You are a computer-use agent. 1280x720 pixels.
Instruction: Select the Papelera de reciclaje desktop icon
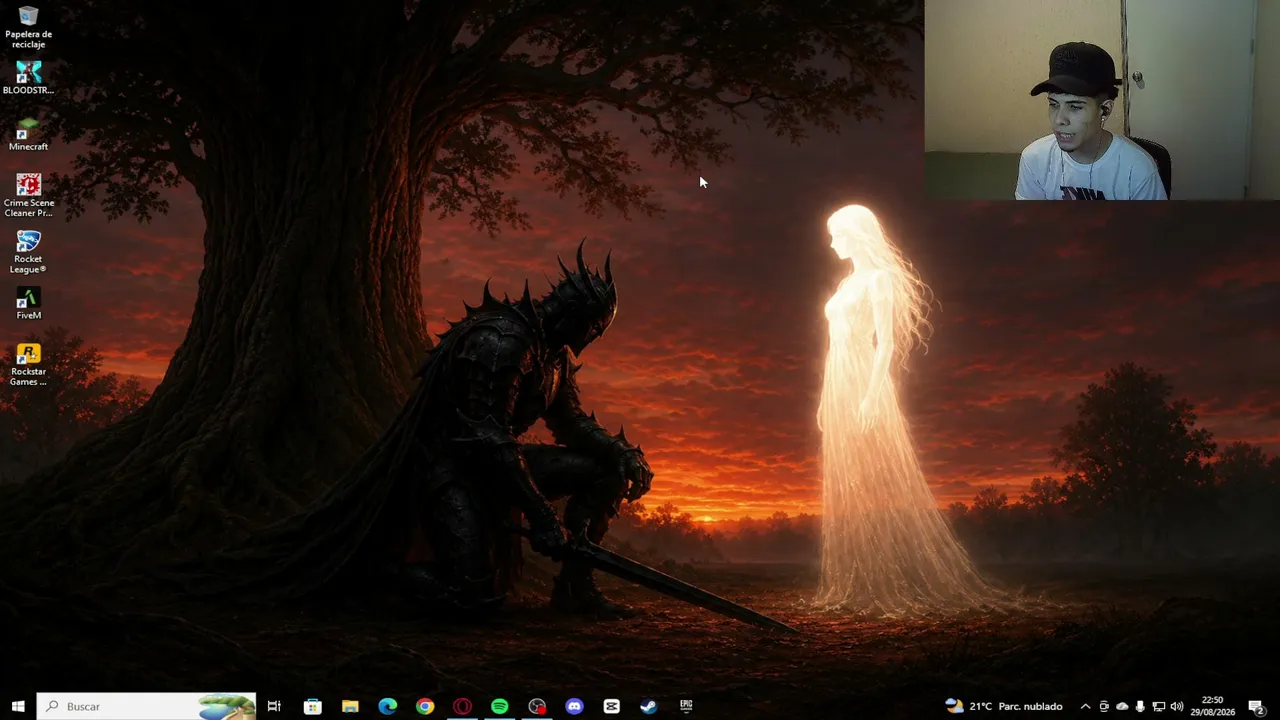(x=28, y=27)
